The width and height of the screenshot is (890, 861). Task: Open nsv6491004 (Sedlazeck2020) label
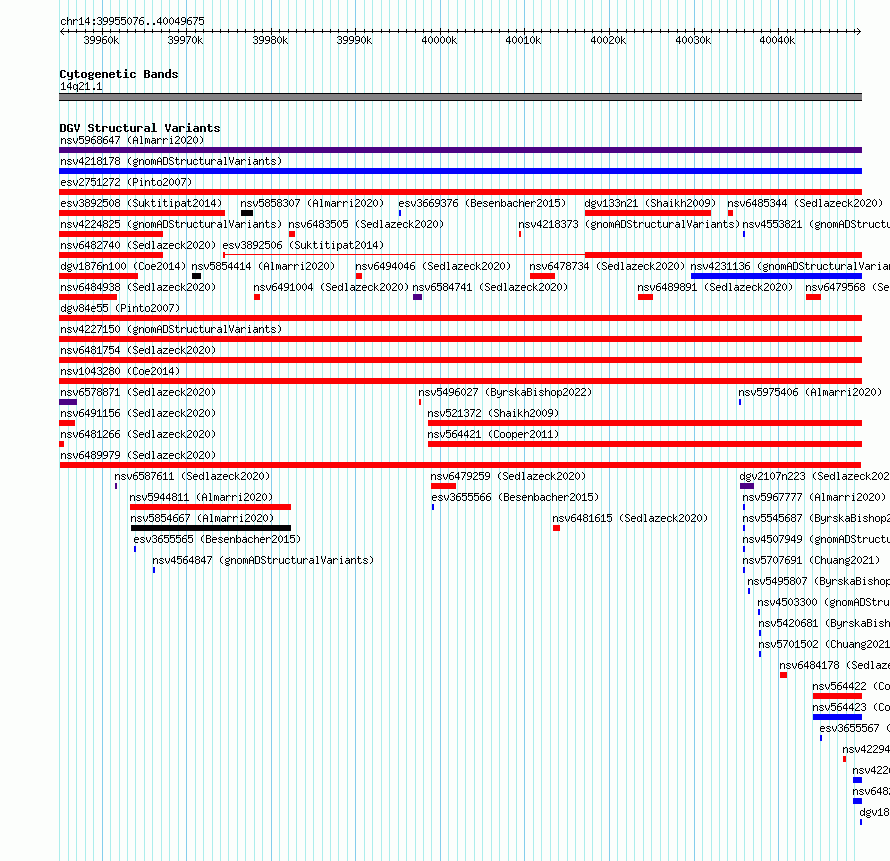[331, 287]
